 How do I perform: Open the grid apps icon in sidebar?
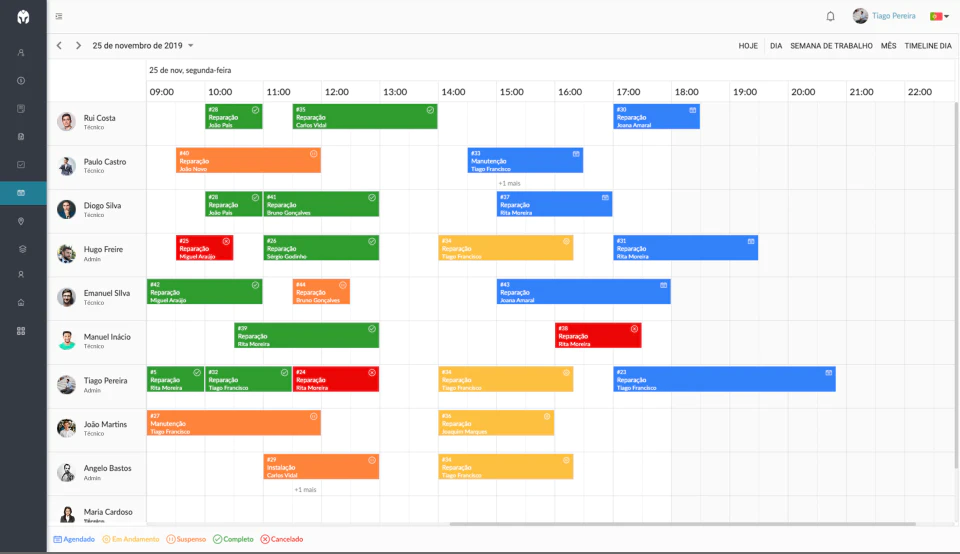(x=21, y=331)
